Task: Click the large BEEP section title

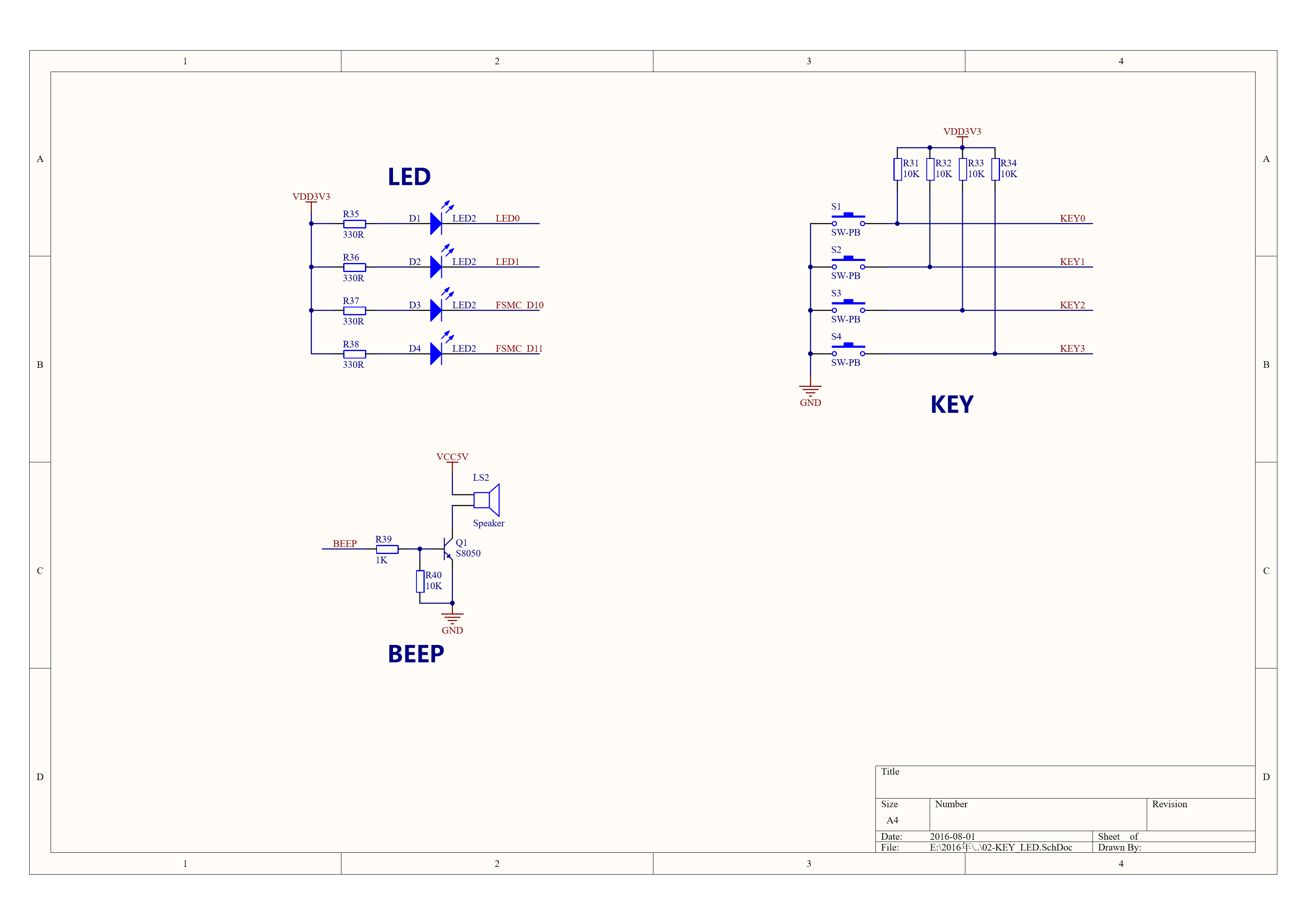Action: point(416,654)
